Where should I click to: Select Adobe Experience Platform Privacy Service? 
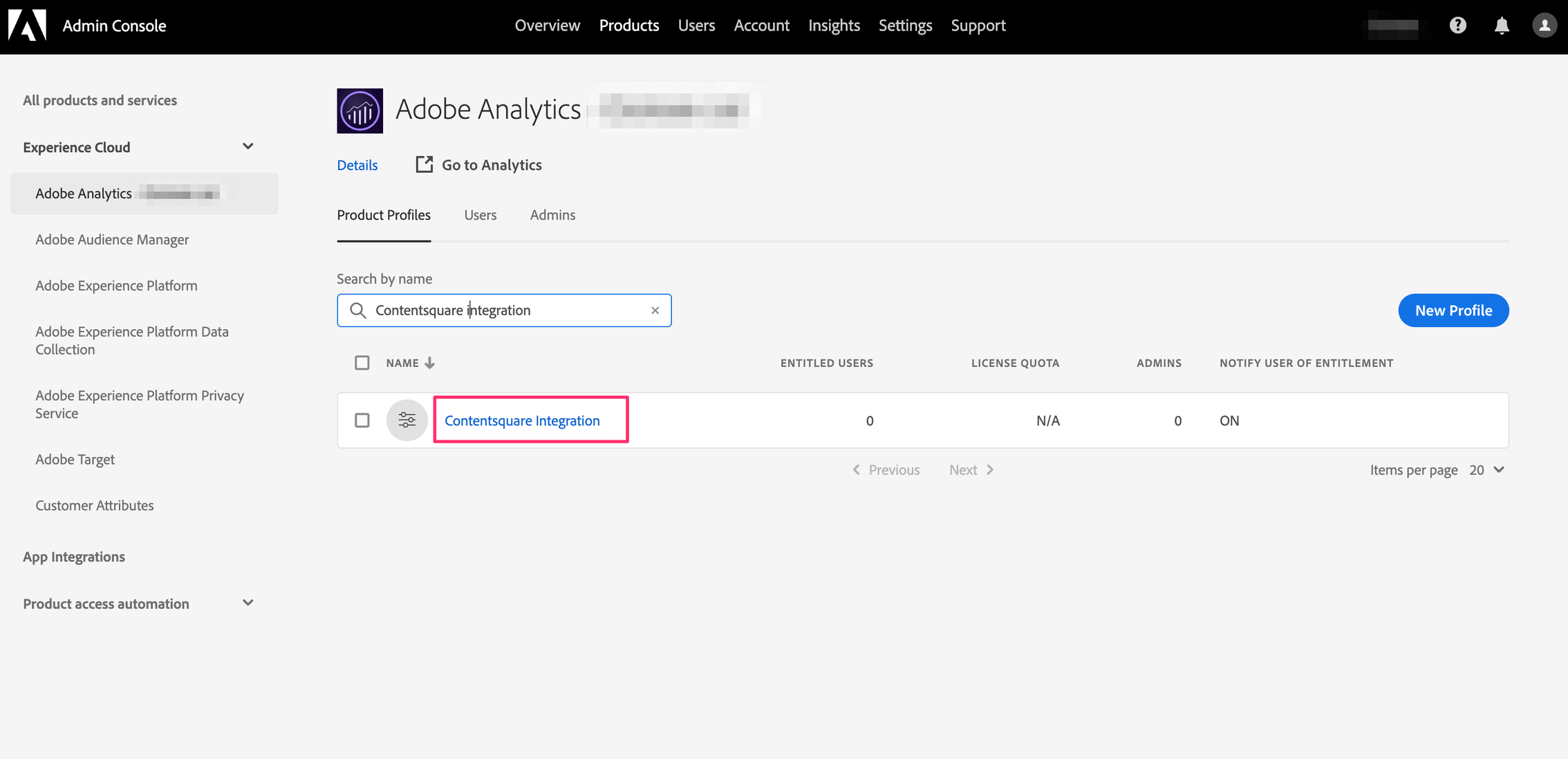point(140,404)
